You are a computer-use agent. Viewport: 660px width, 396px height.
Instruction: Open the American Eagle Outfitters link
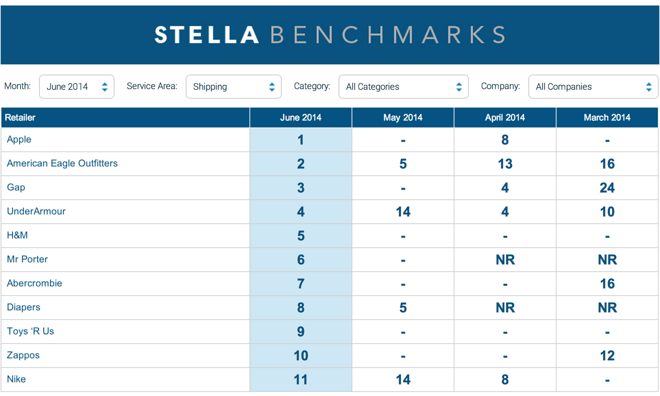coord(62,163)
